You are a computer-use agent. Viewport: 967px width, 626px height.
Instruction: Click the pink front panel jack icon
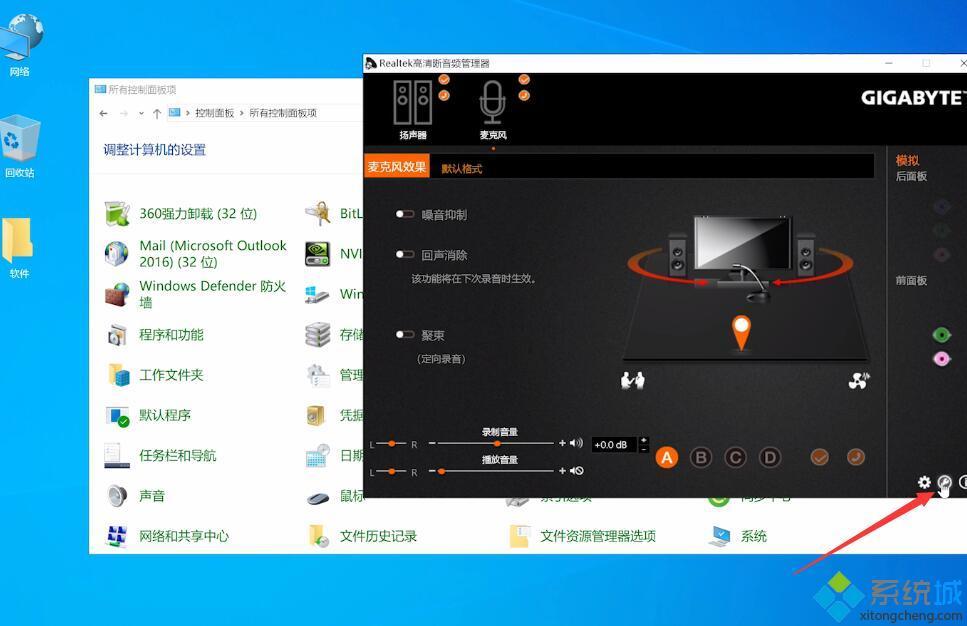[x=941, y=358]
